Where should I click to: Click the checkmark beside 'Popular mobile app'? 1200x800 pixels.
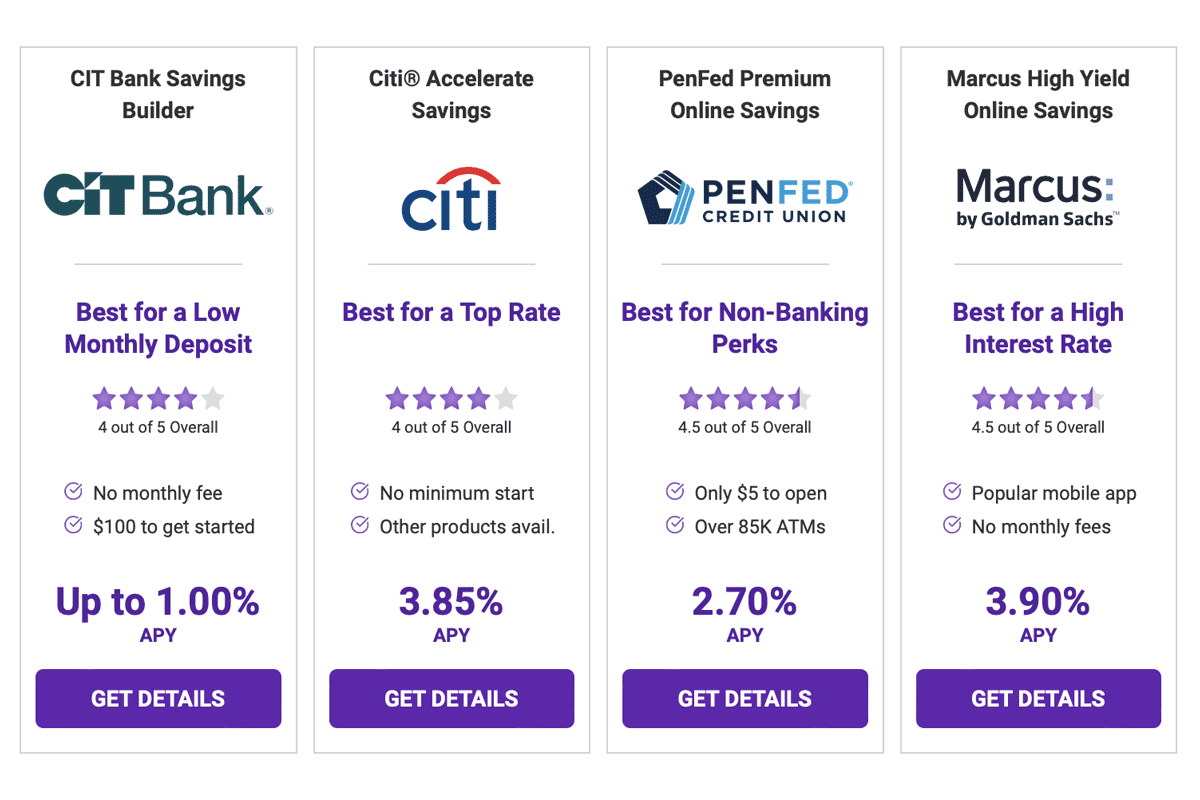tap(951, 492)
